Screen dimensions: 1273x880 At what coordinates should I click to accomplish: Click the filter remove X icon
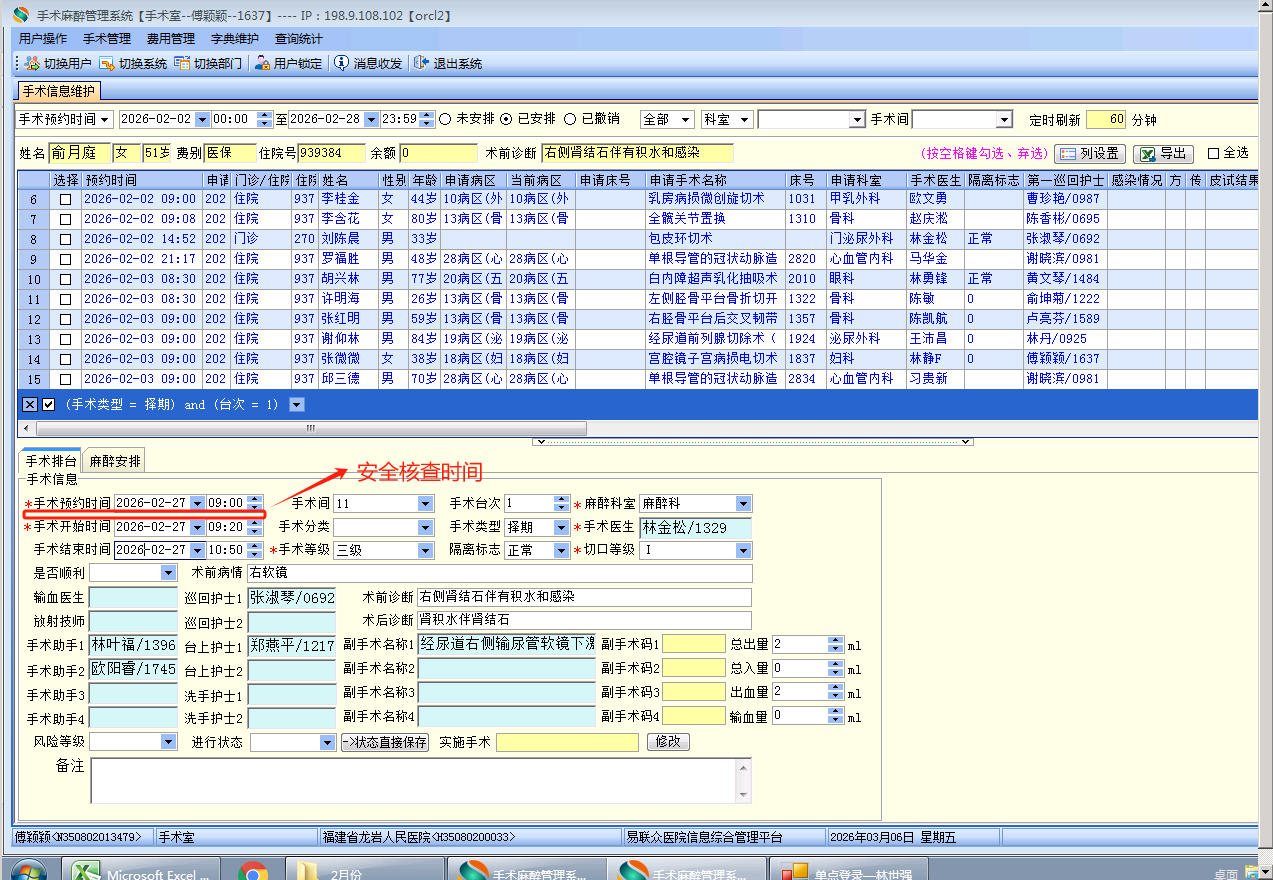pyautogui.click(x=29, y=404)
